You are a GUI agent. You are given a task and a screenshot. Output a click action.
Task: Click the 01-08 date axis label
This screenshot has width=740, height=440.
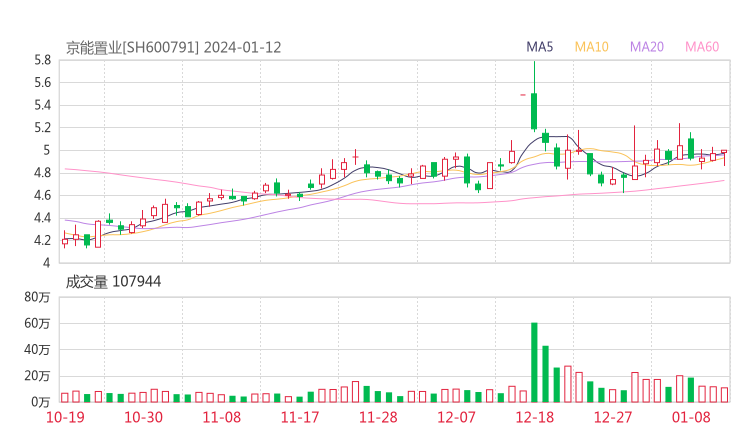click(691, 417)
